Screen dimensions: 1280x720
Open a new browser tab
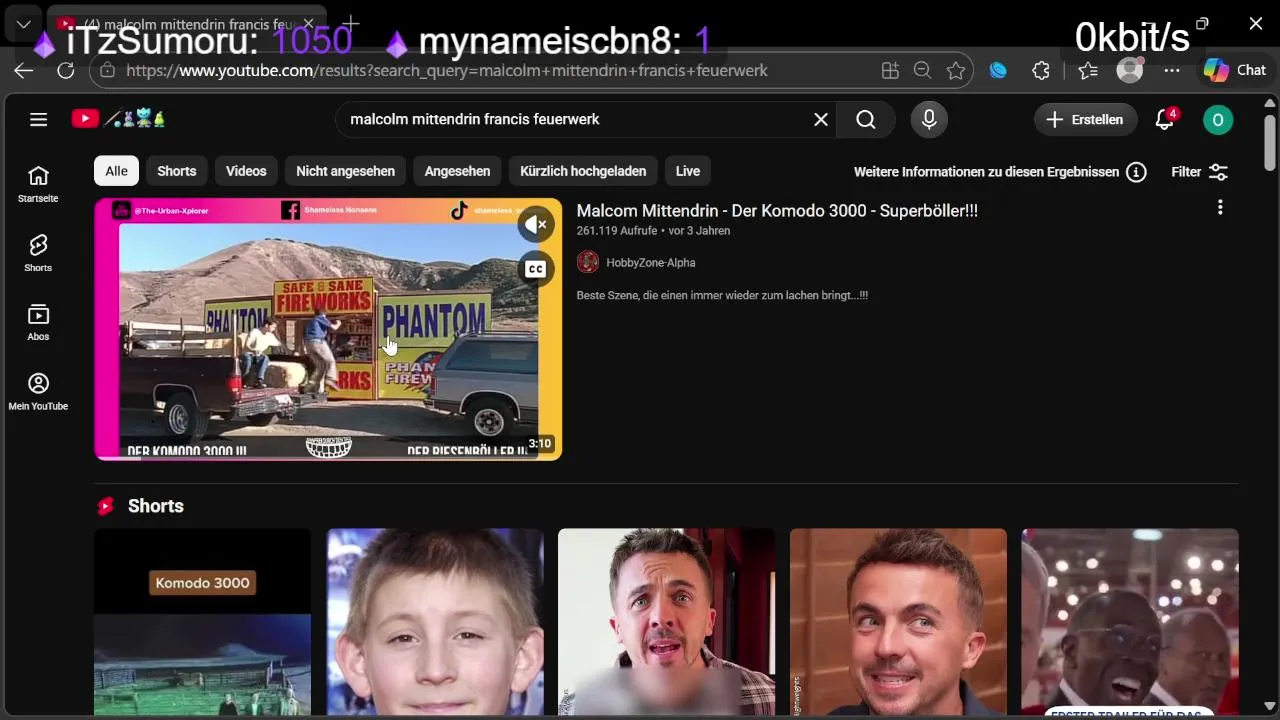[350, 24]
